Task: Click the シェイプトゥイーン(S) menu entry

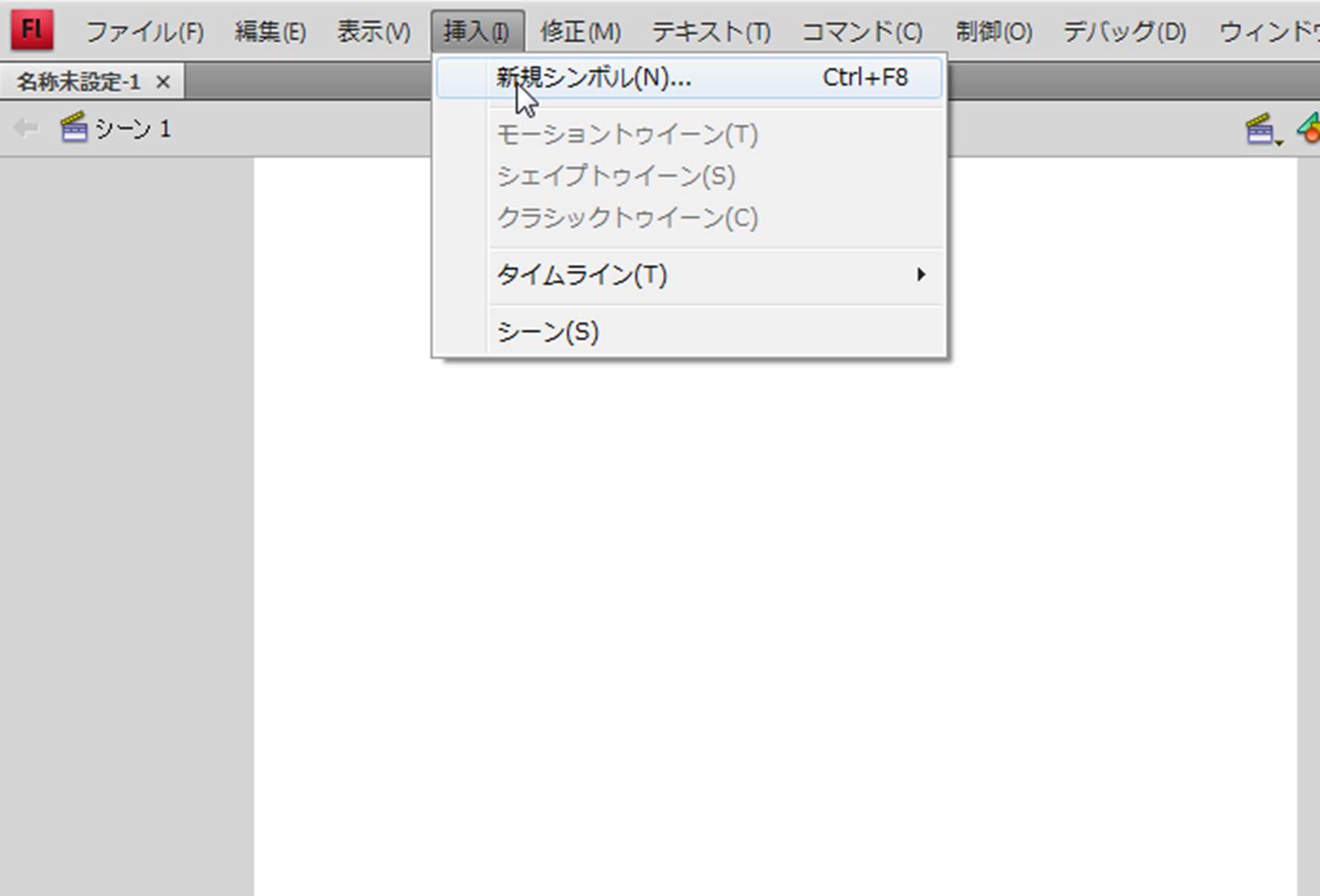Action: coord(615,177)
